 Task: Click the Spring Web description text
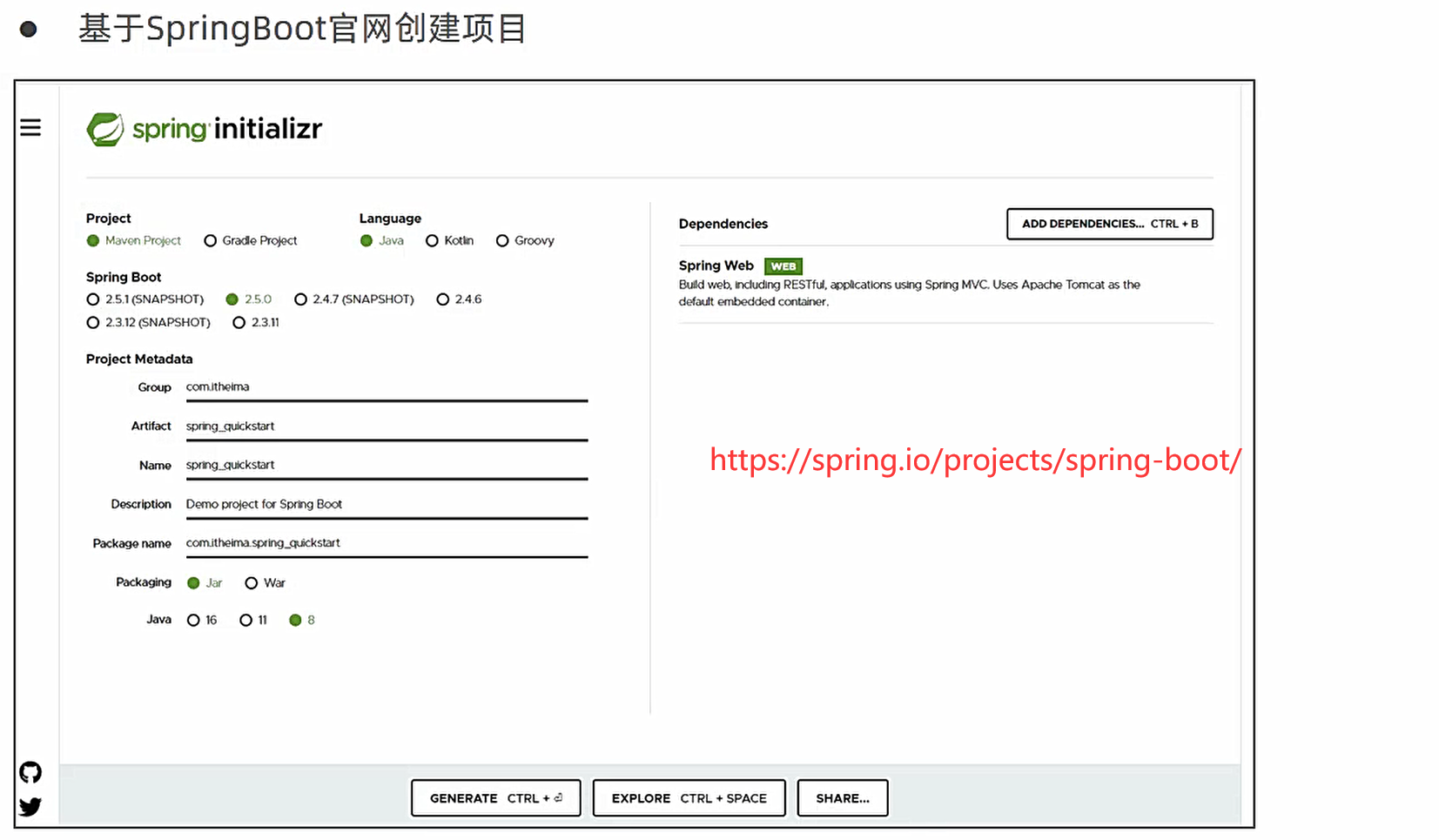coord(910,293)
